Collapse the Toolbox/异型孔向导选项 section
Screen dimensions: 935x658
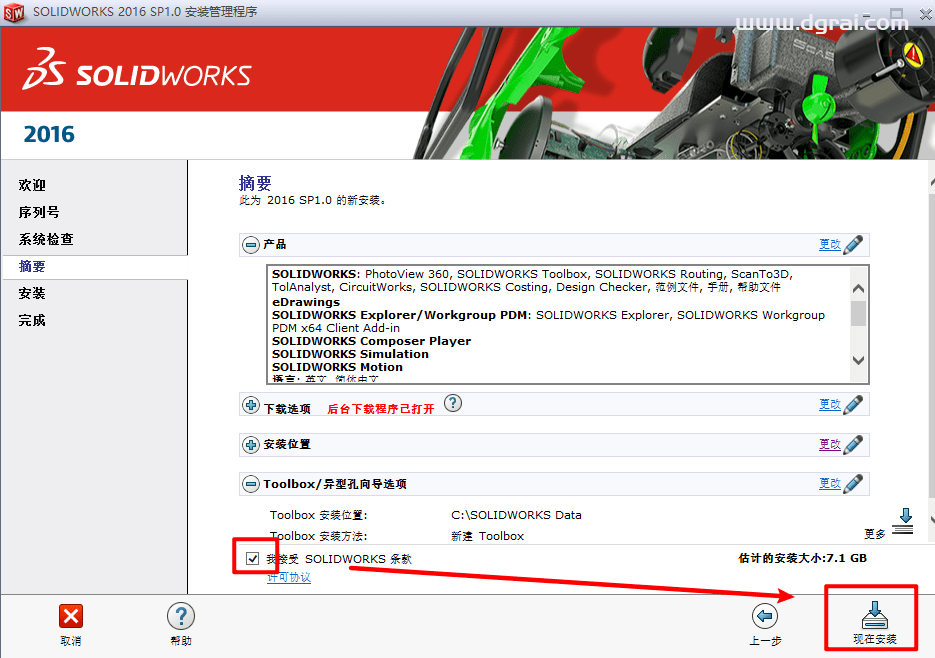tap(250, 484)
